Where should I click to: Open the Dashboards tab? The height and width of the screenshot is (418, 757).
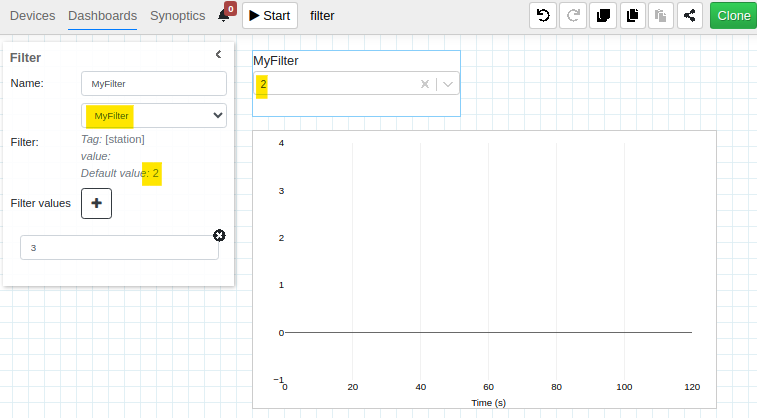(102, 16)
